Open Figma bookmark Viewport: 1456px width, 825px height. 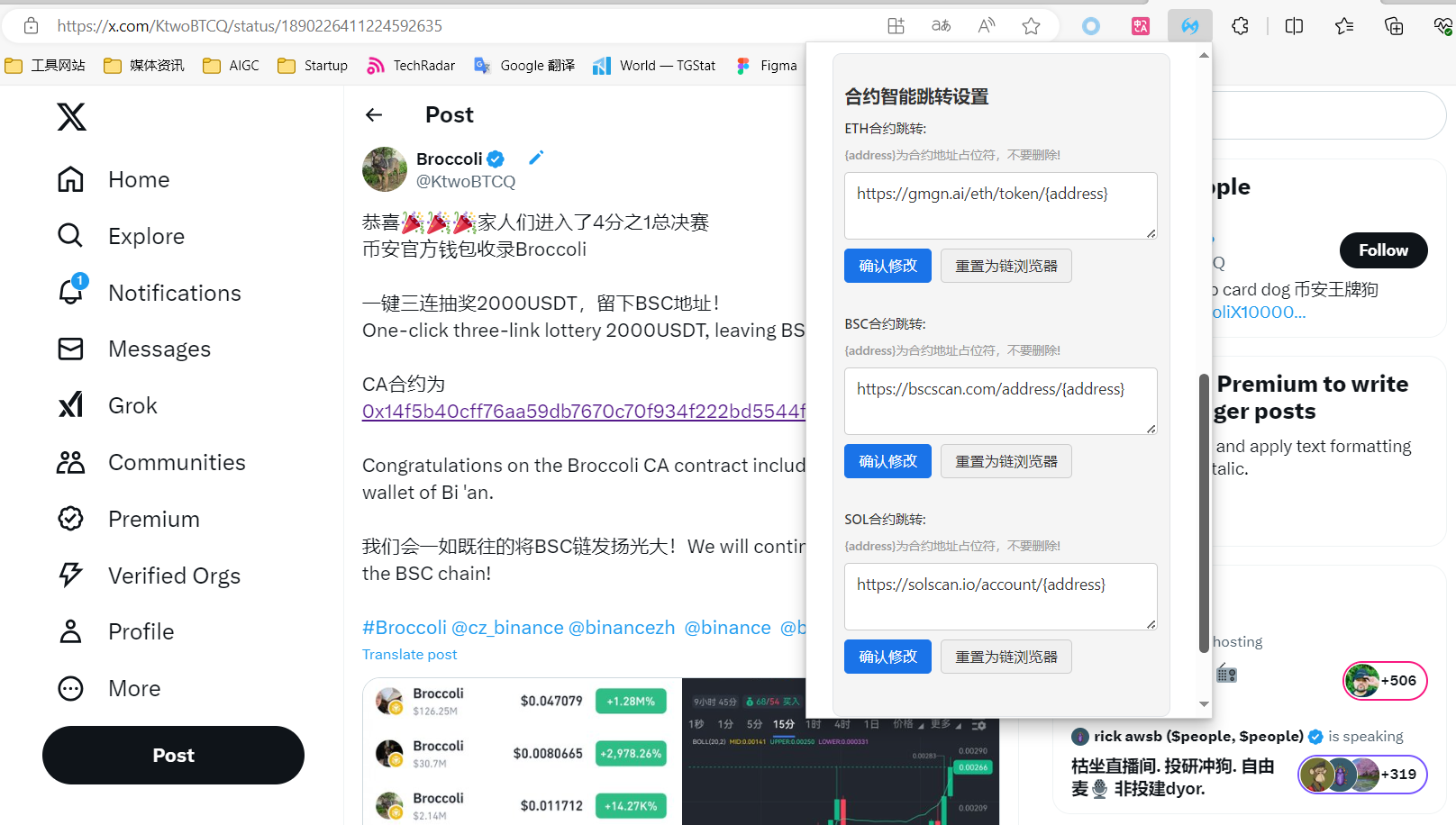[x=767, y=65]
